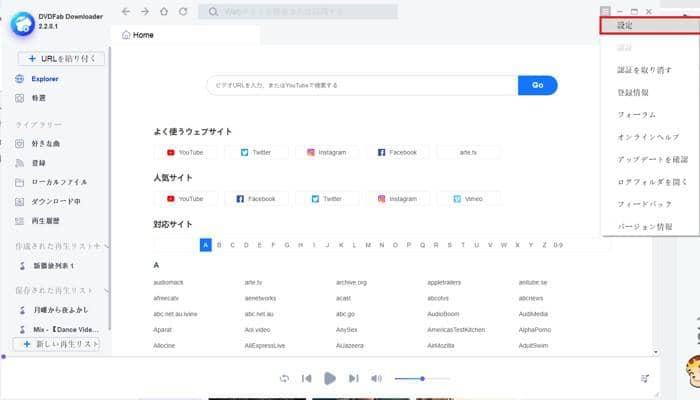Adjust the volume slider
The height and width of the screenshot is (400, 700).
[x=422, y=379]
